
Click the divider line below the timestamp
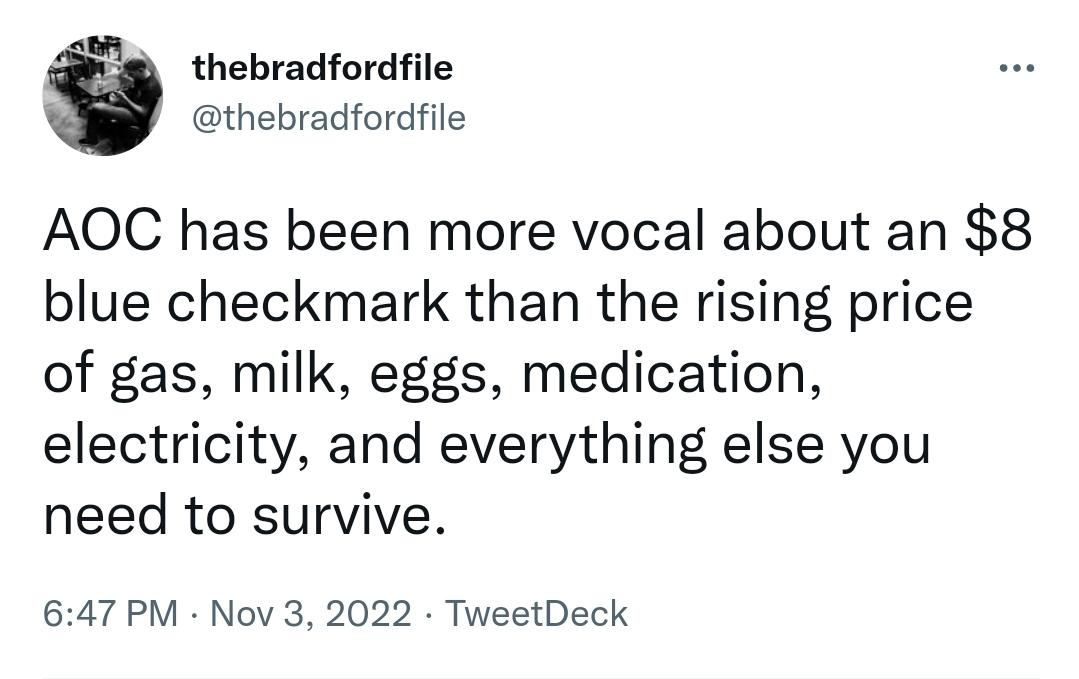tap(541, 677)
